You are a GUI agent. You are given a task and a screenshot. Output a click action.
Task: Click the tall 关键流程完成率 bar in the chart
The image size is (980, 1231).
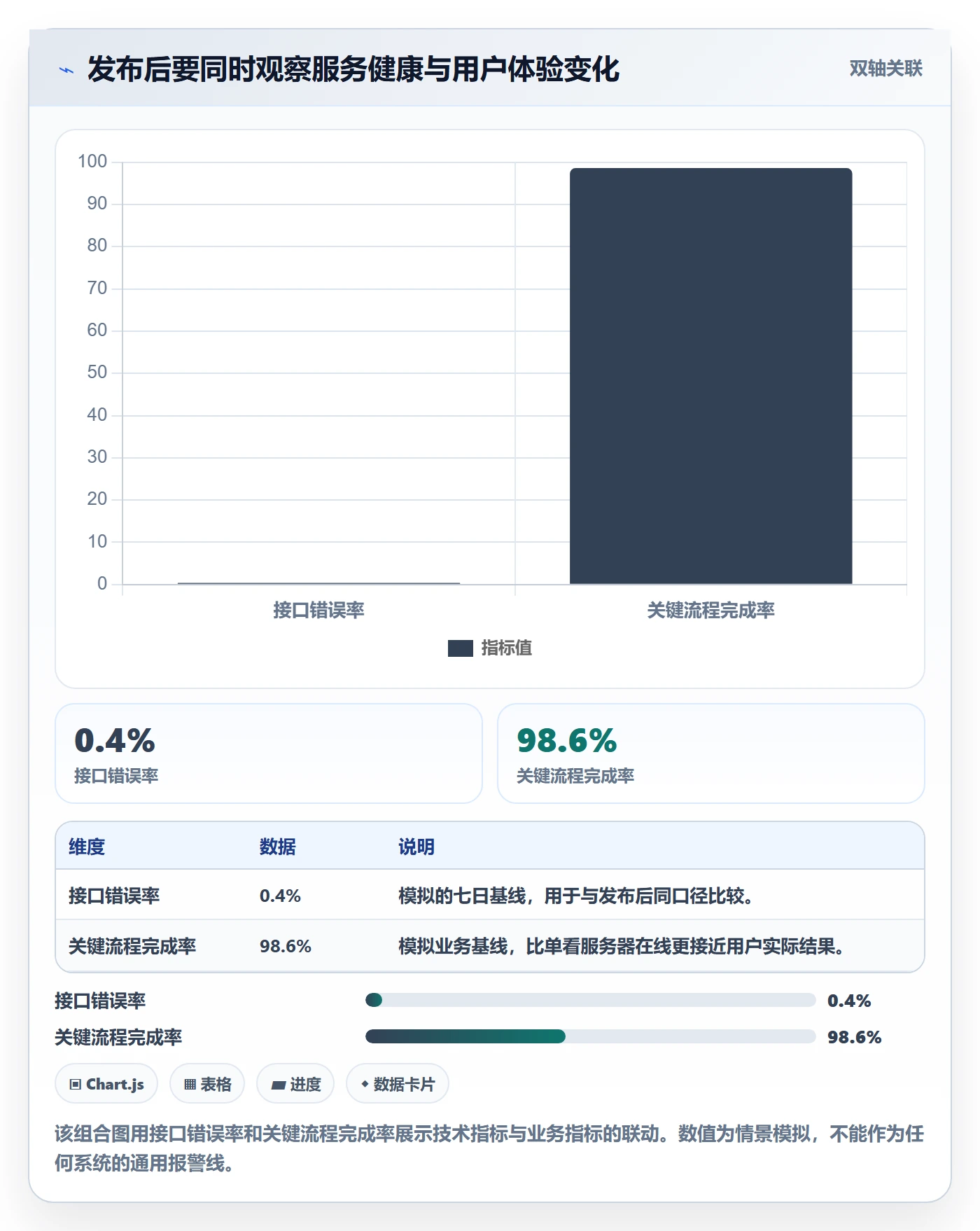pos(710,376)
